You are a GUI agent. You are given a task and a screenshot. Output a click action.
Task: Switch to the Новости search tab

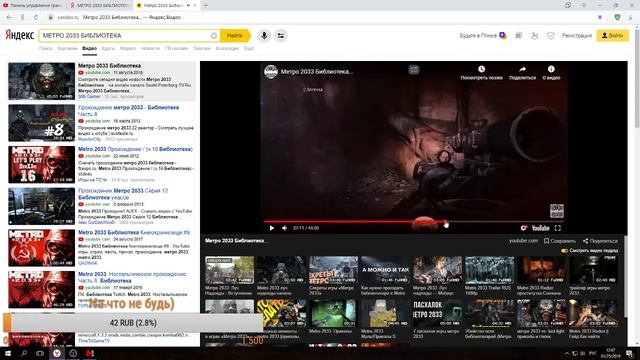click(150, 48)
